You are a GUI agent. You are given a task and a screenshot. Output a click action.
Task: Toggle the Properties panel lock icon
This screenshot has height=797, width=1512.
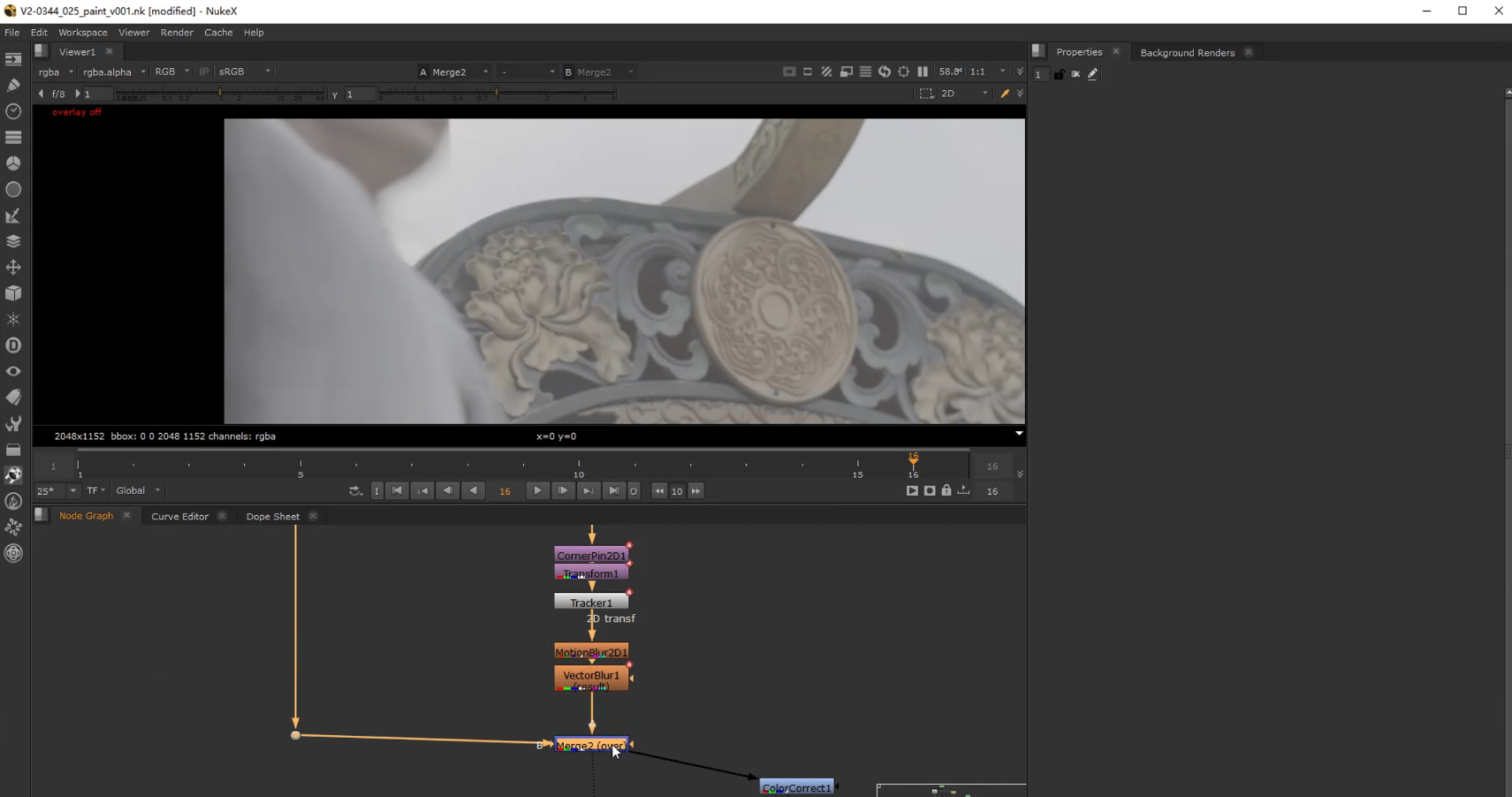click(x=1059, y=74)
